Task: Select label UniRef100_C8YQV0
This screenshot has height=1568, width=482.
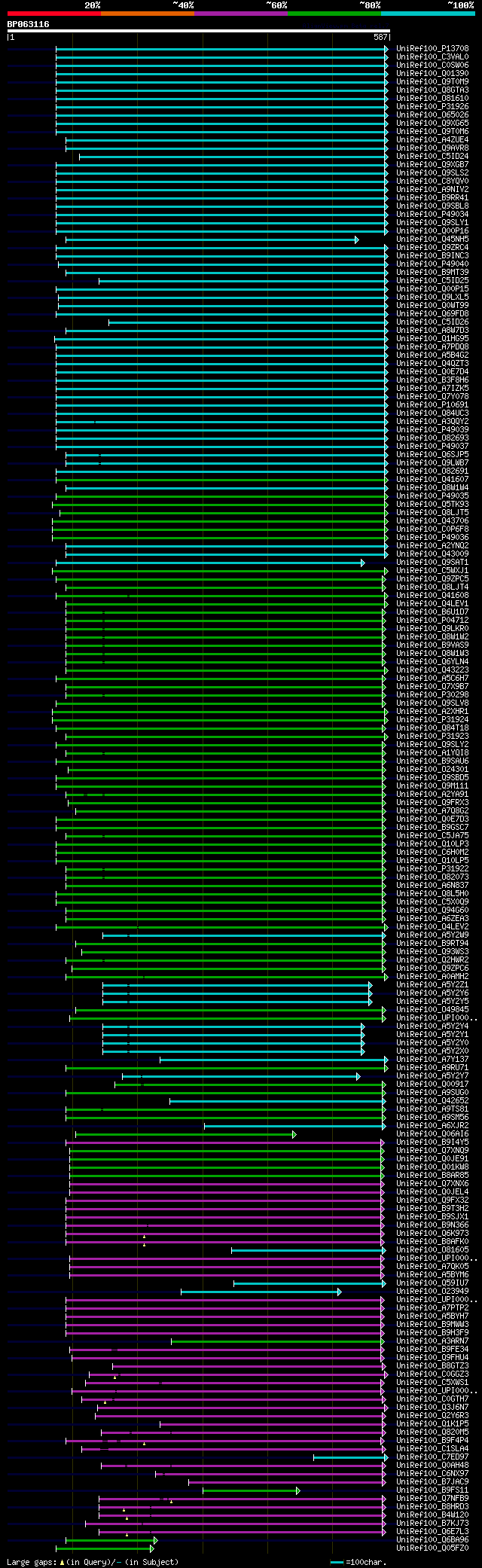Action: pos(432,182)
